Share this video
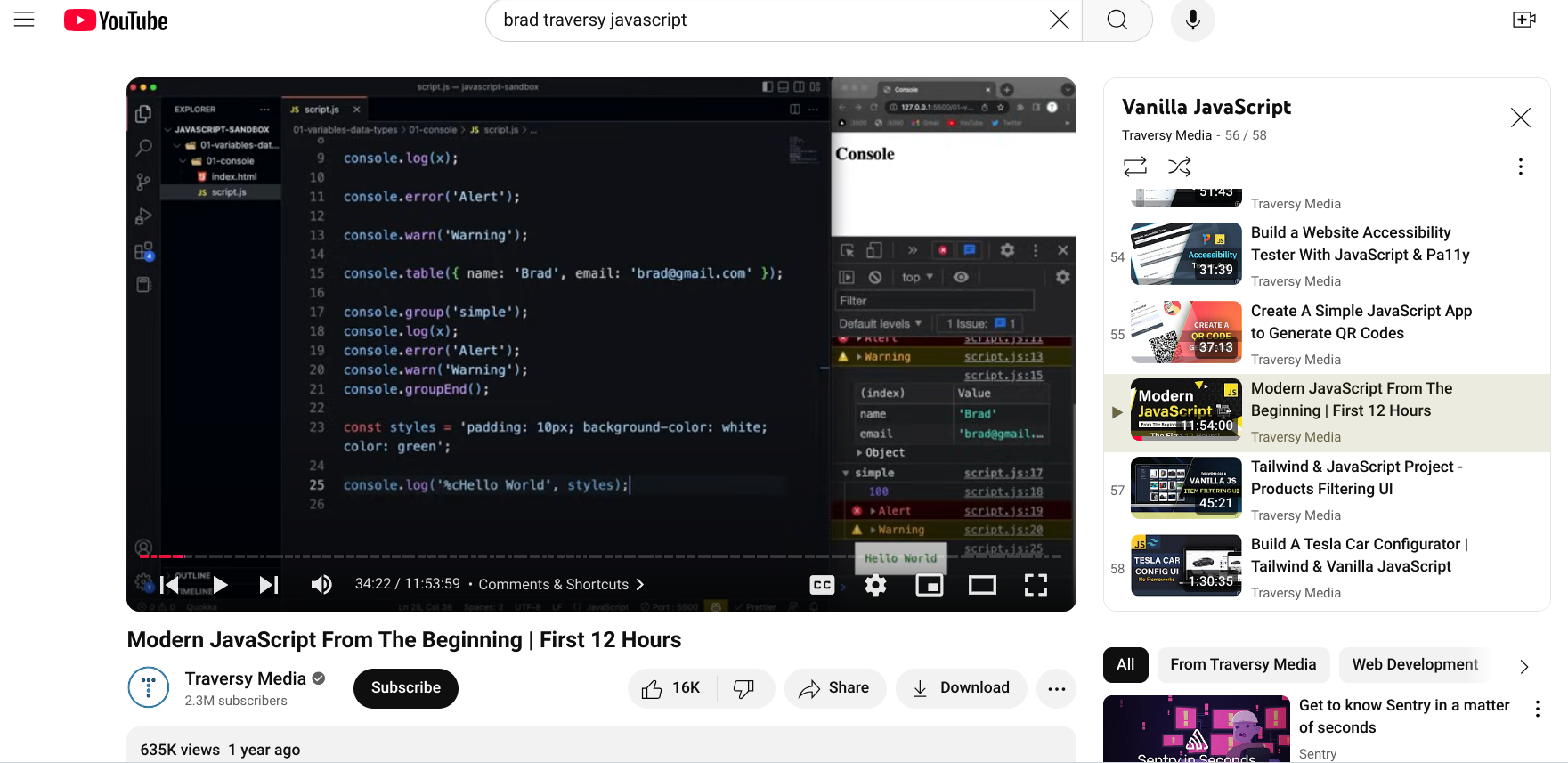 point(834,688)
